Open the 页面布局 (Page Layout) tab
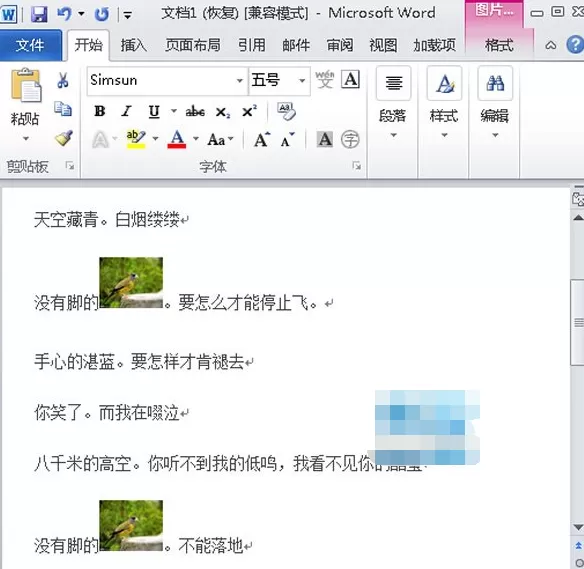584x569 pixels. point(193,45)
